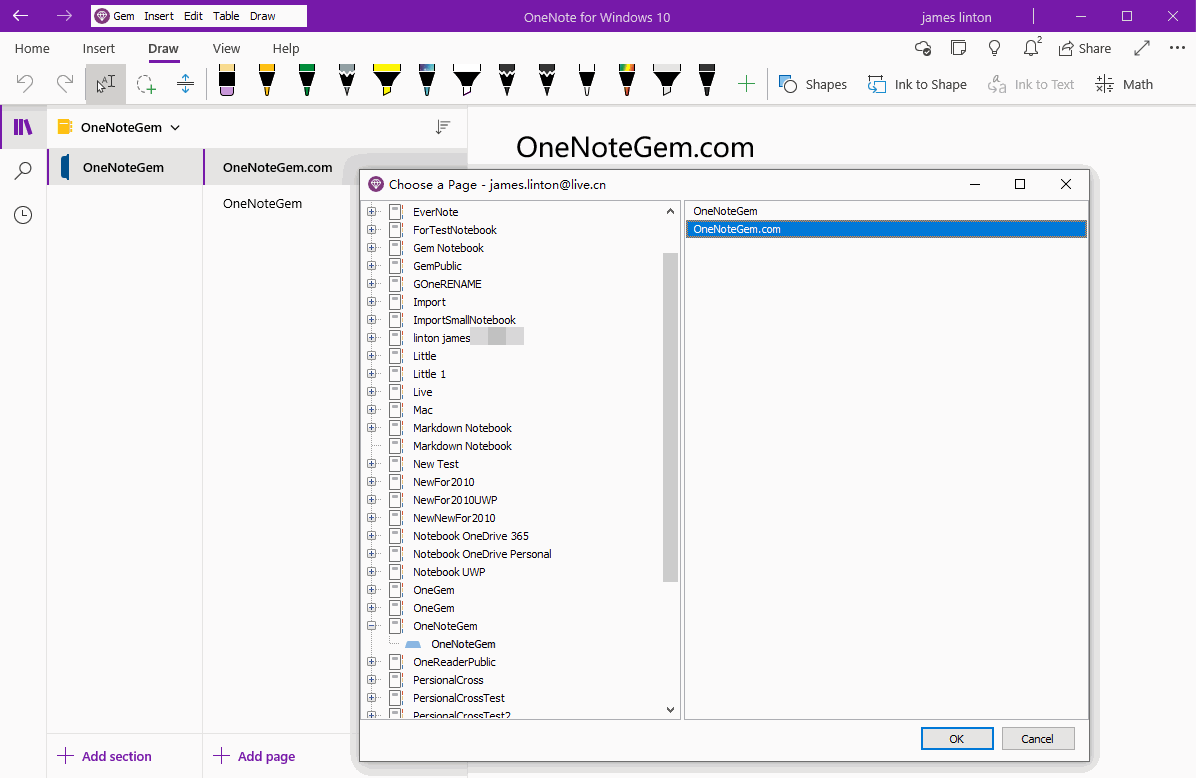Viewport: 1196px width, 778px height.
Task: Open Search from the left sidebar
Action: point(23,171)
